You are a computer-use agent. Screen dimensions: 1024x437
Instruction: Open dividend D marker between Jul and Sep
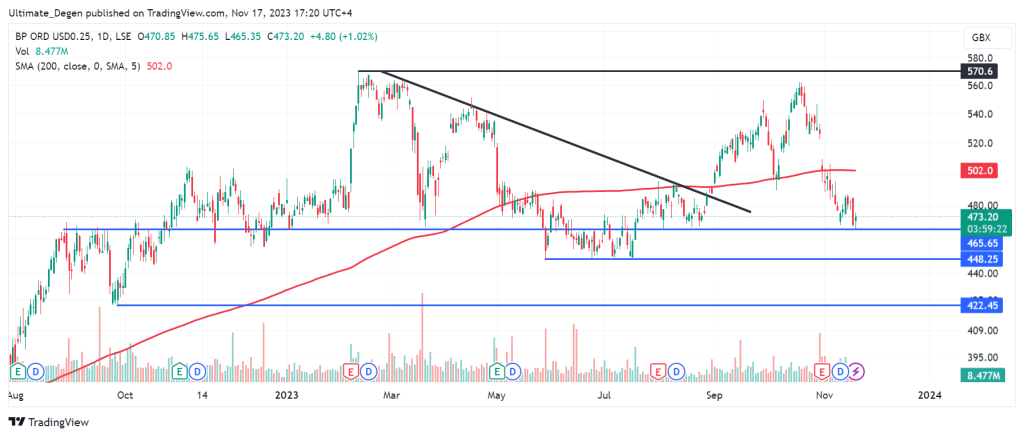coord(677,372)
